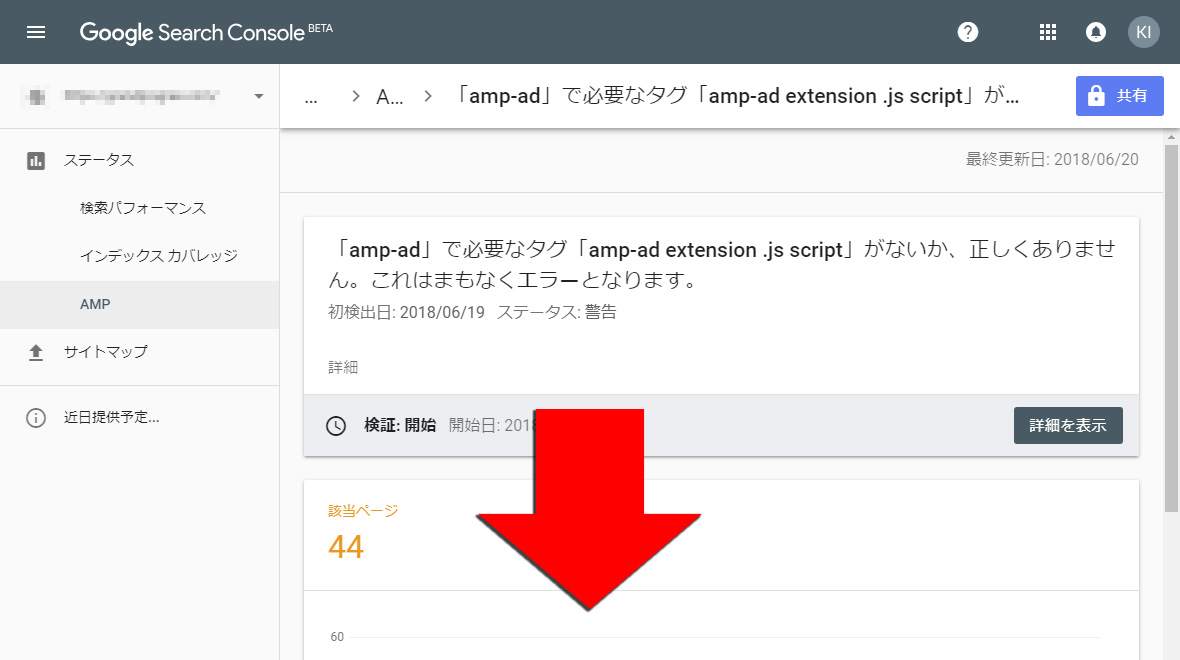Expand the 詳細 section label
Viewport: 1180px width, 660px height.
pyautogui.click(x=343, y=367)
